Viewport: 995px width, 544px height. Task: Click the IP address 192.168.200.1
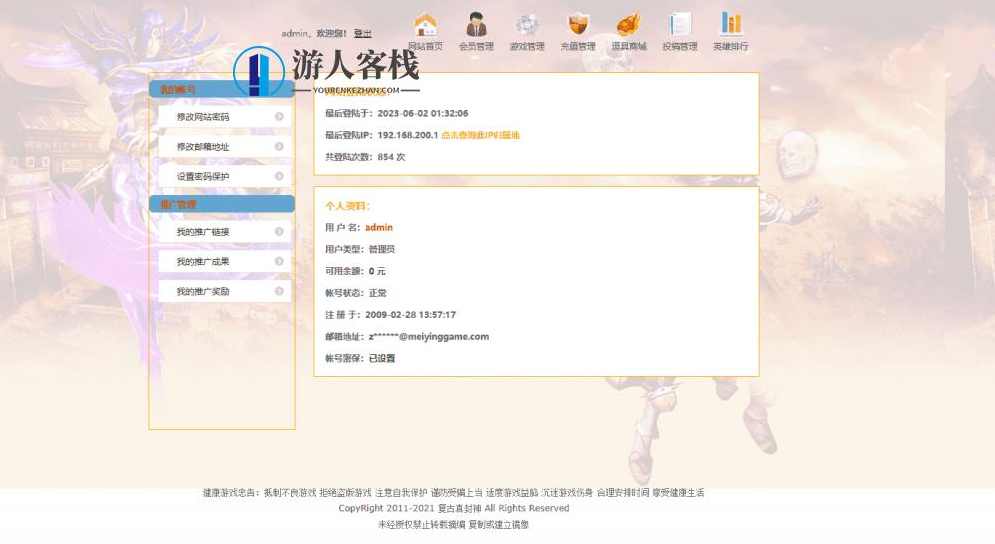pos(407,135)
